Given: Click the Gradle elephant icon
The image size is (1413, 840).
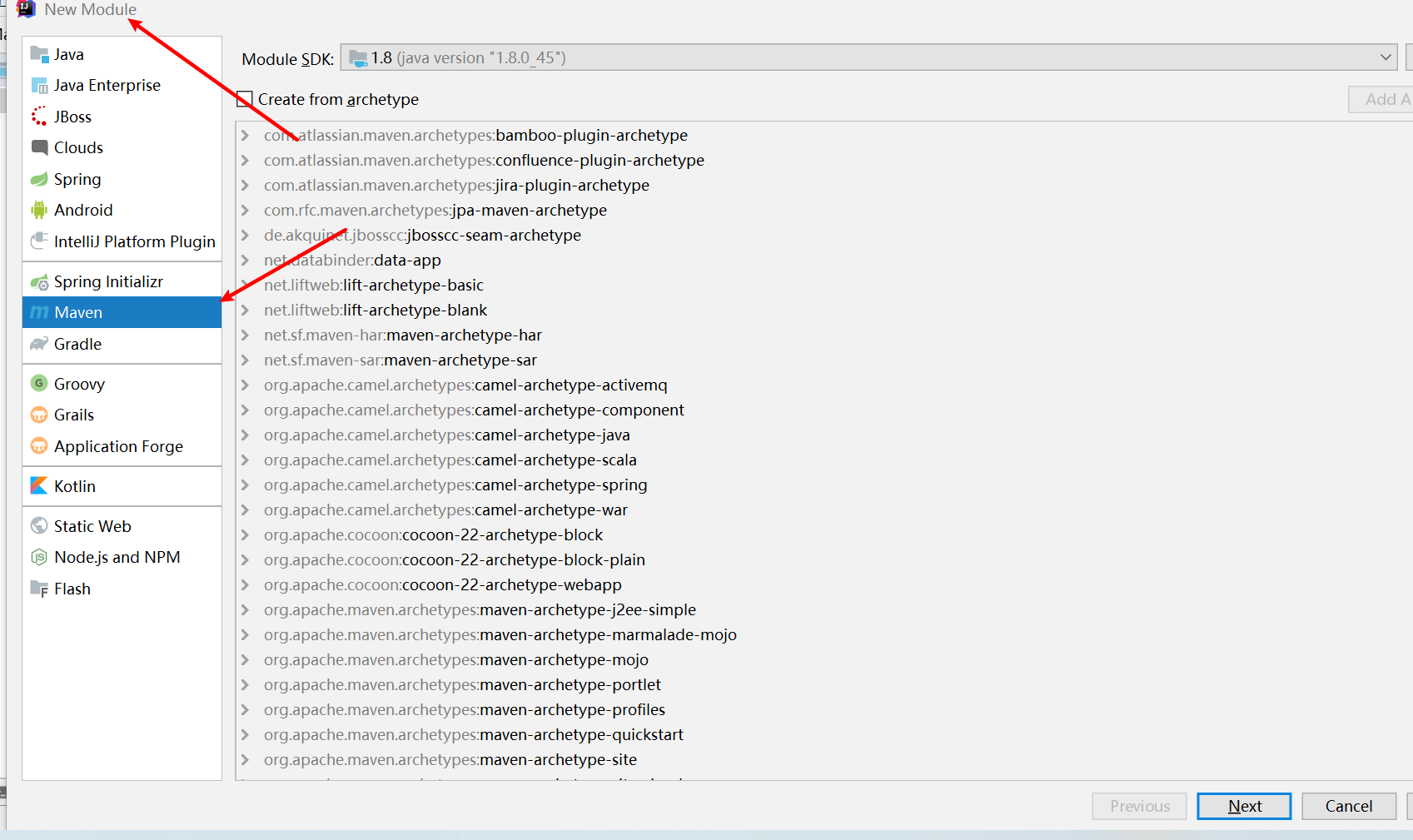Looking at the screenshot, I should coord(39,344).
